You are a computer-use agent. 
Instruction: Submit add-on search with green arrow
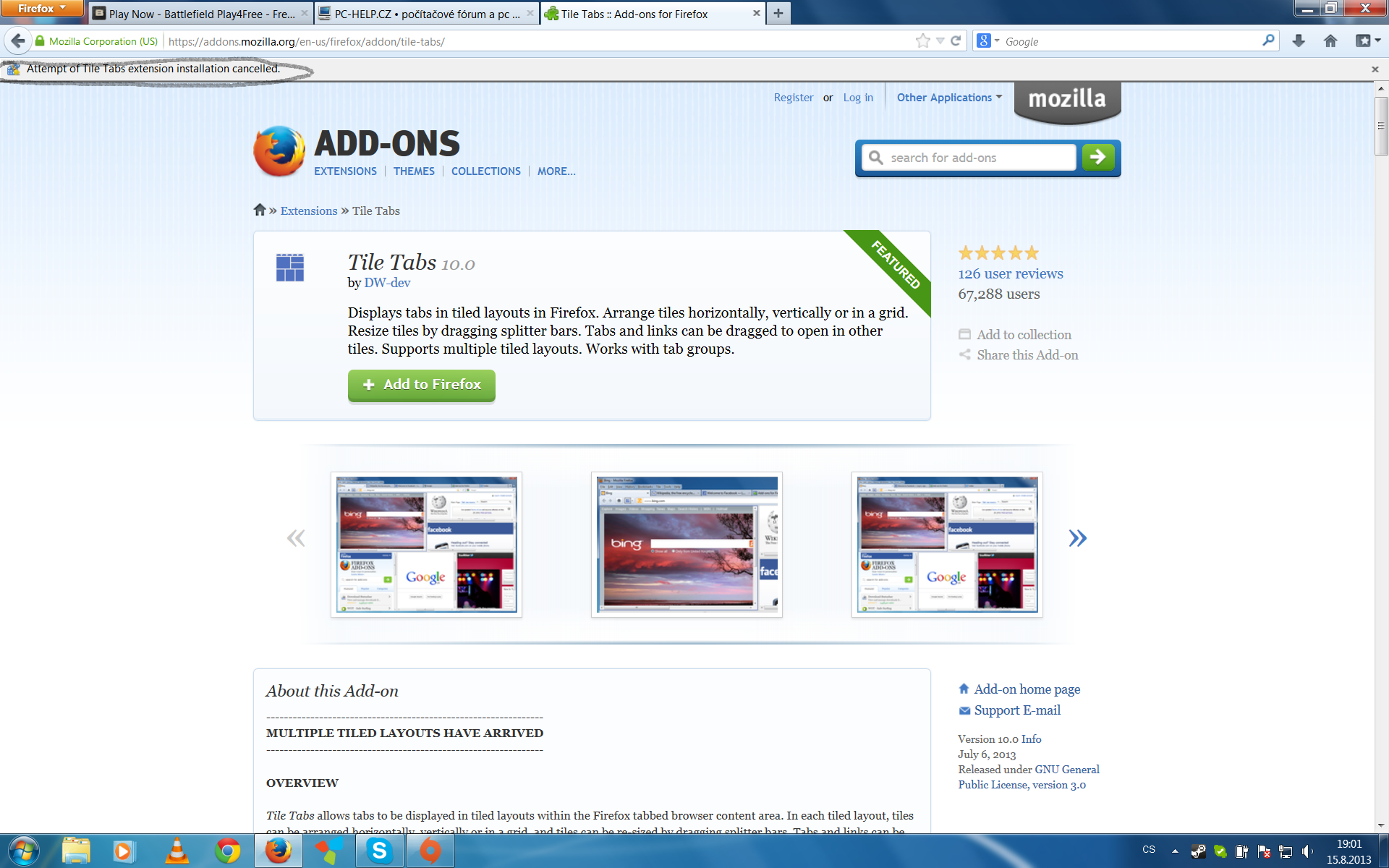[1097, 157]
